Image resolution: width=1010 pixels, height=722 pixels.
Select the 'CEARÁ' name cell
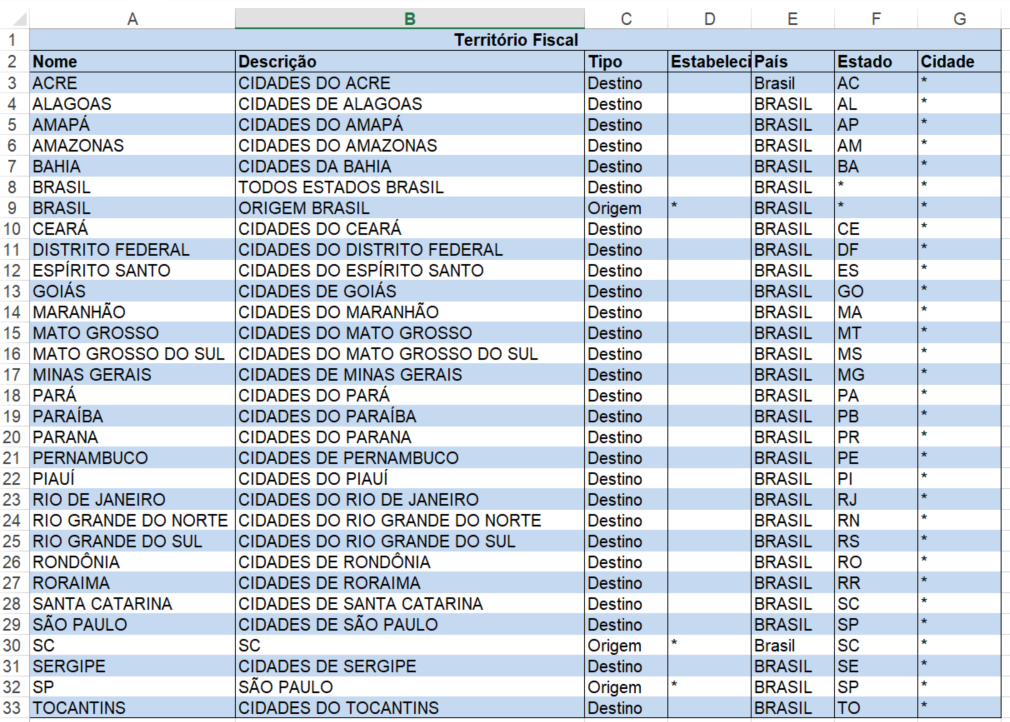click(132, 229)
